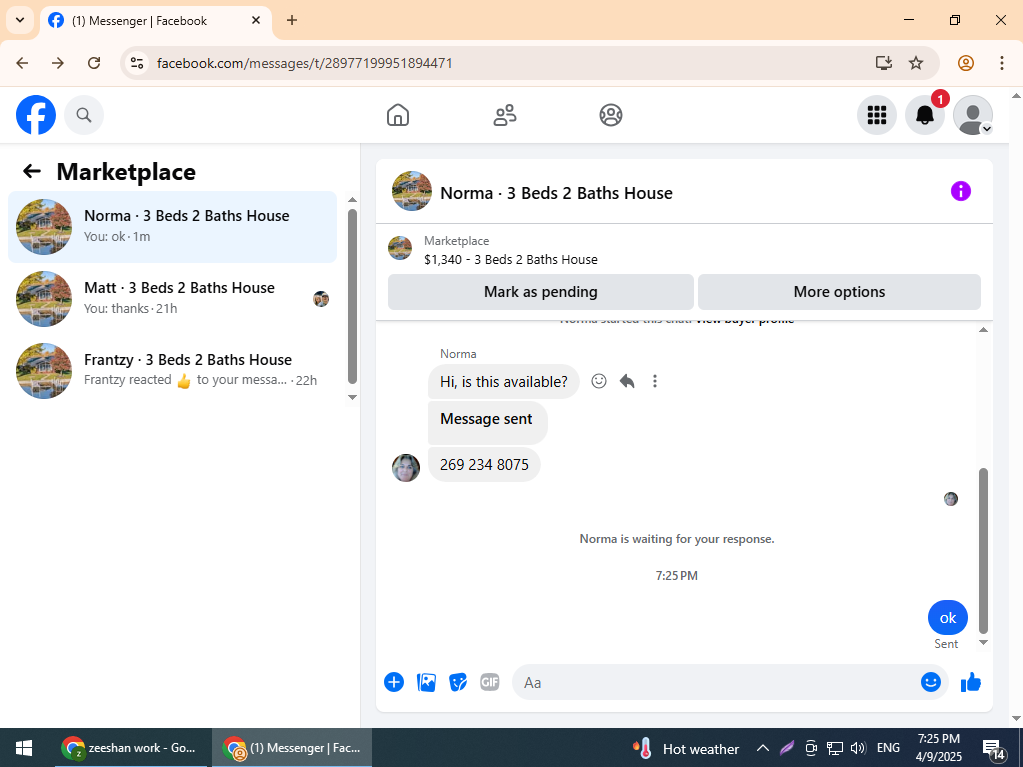Open the Groups icon
This screenshot has height=767, width=1023.
[x=611, y=115]
